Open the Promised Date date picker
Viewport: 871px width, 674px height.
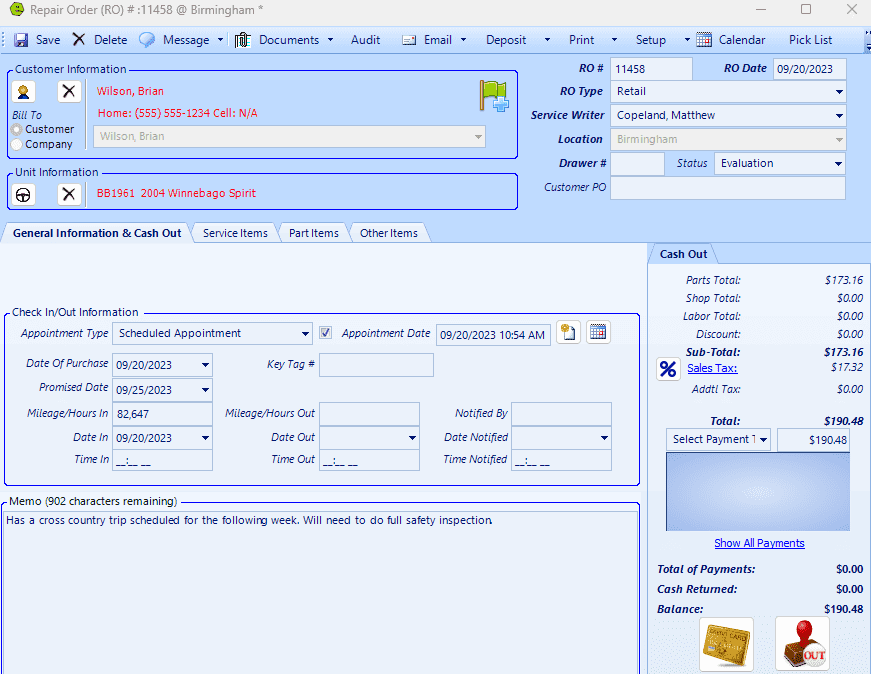[x=205, y=390]
